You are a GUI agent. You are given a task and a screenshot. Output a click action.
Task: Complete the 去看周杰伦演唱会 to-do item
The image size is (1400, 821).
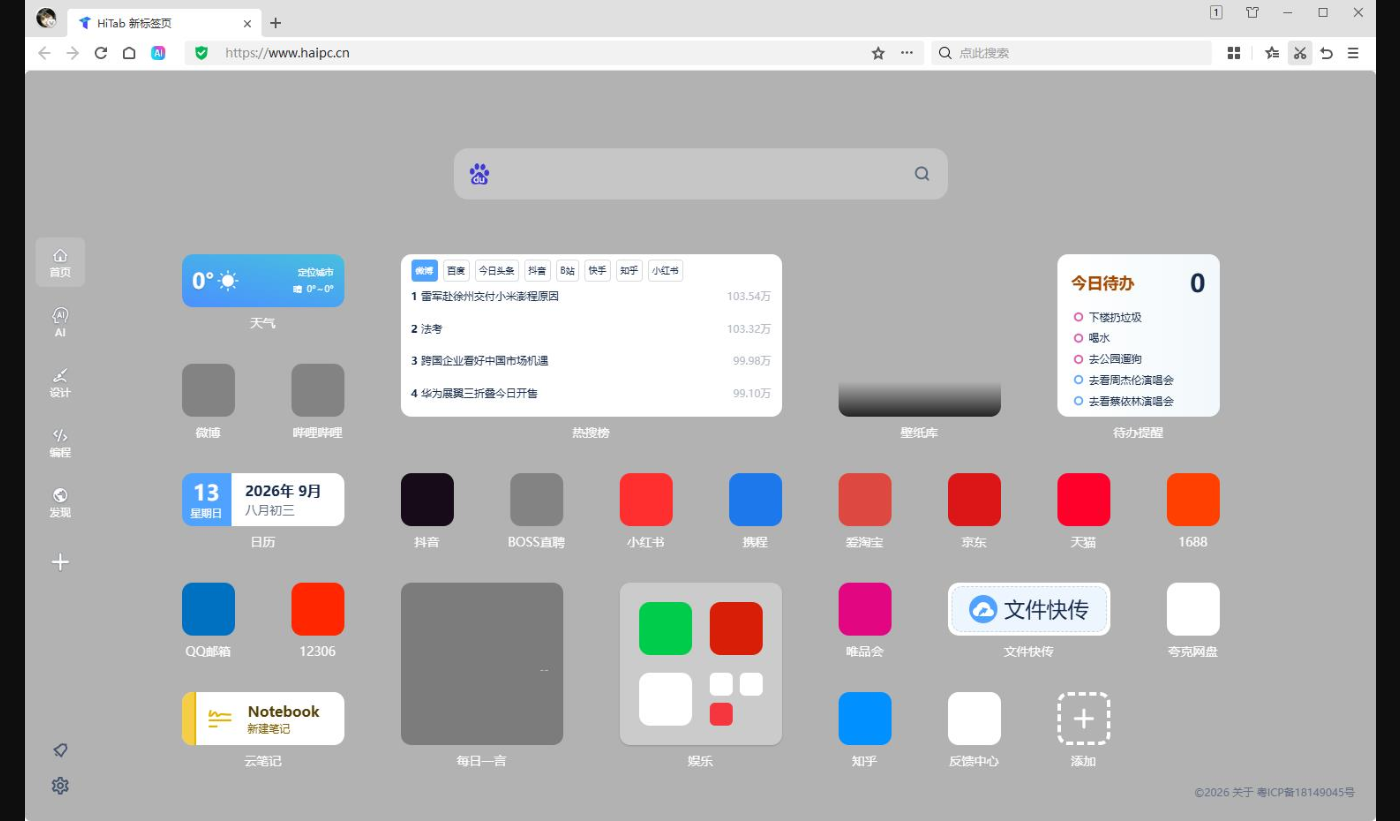pyautogui.click(x=1078, y=380)
